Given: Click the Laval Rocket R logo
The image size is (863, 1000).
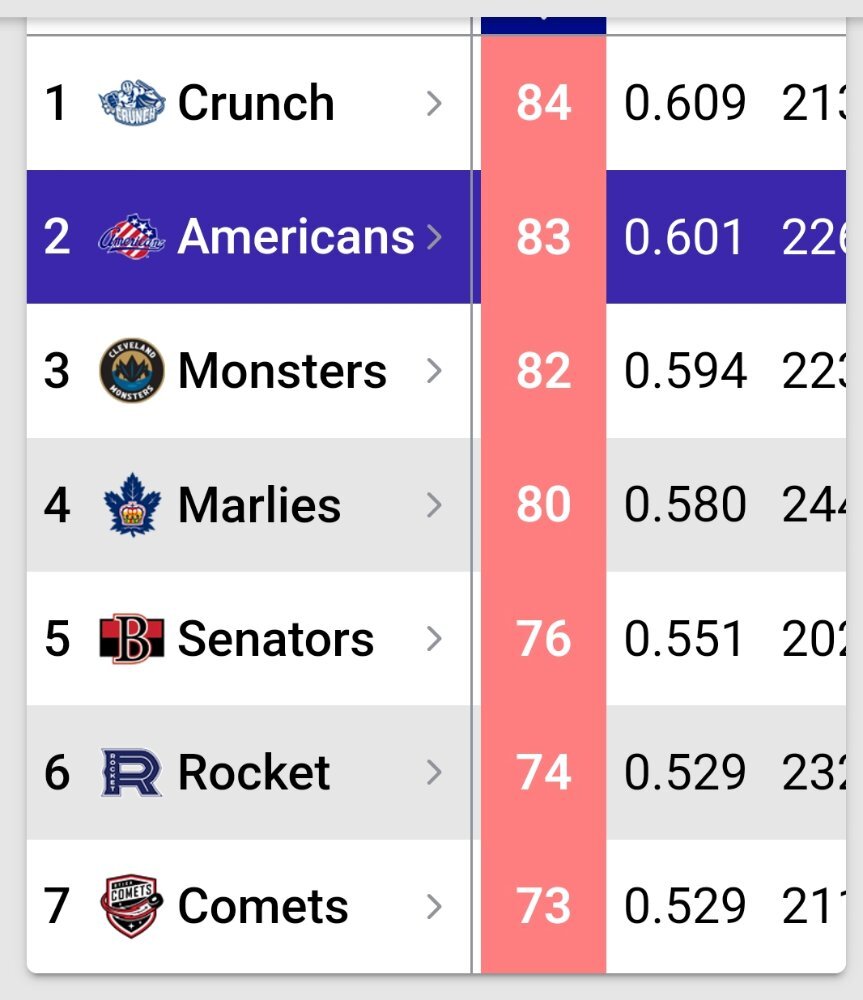Looking at the screenshot, I should [132, 772].
